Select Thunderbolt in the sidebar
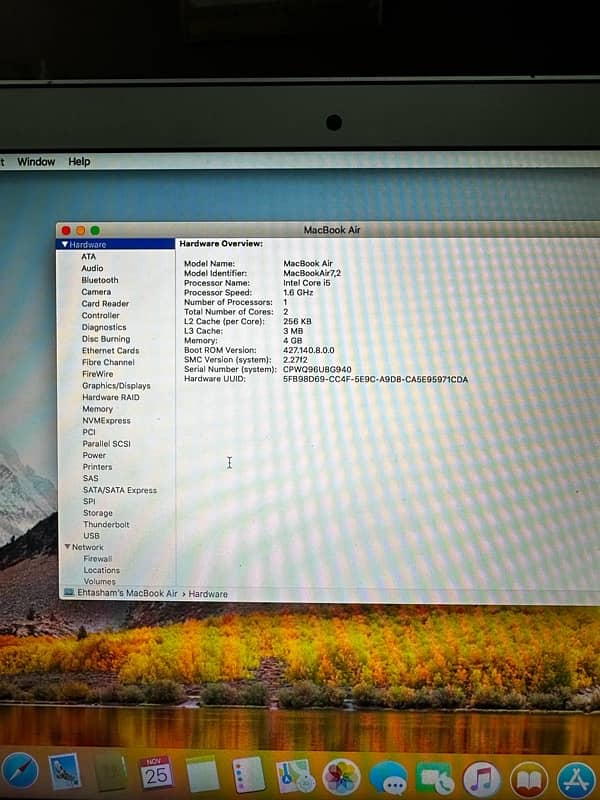The height and width of the screenshot is (800, 600). coord(107,524)
